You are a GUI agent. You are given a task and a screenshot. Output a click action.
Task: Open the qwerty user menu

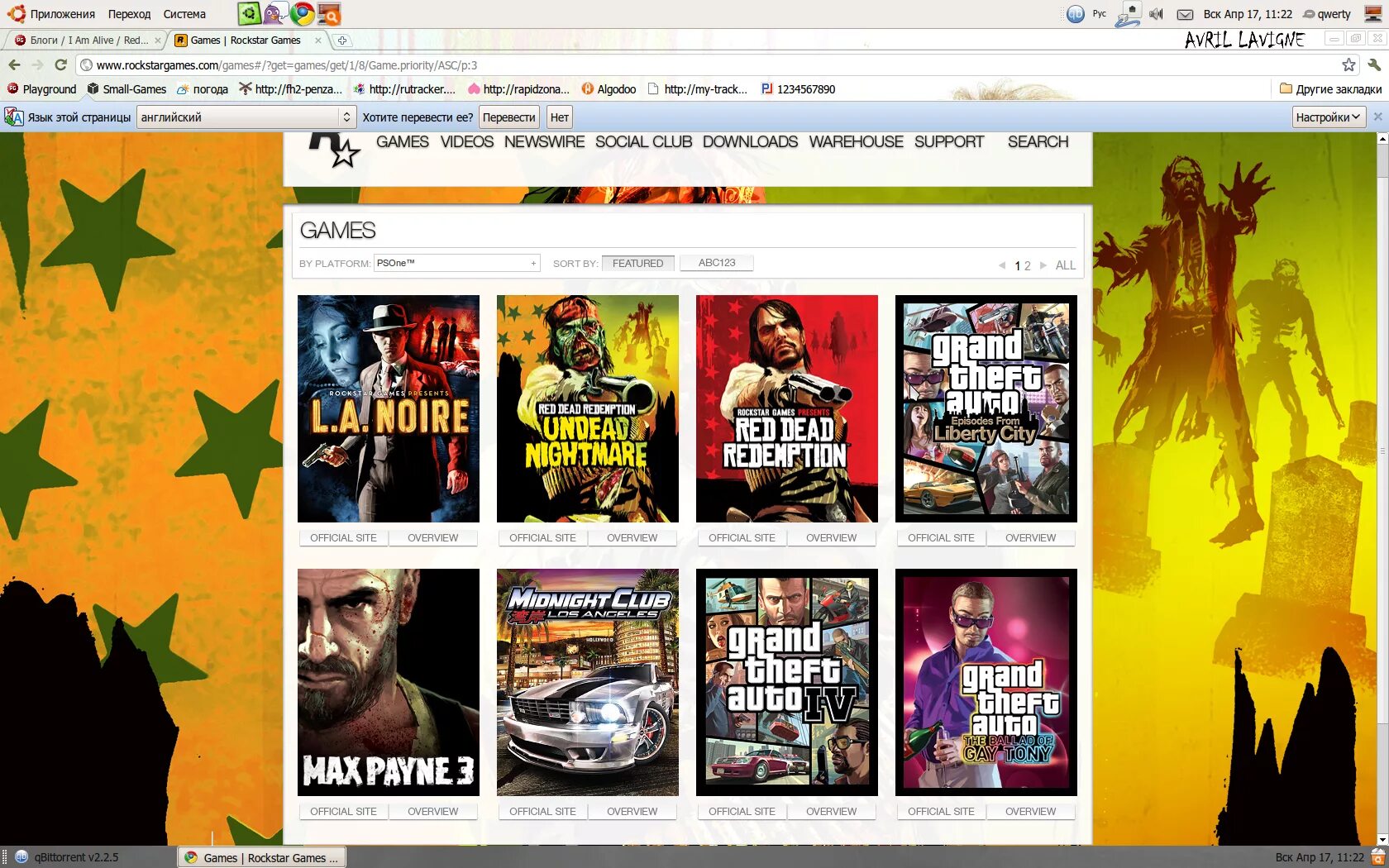click(1327, 14)
